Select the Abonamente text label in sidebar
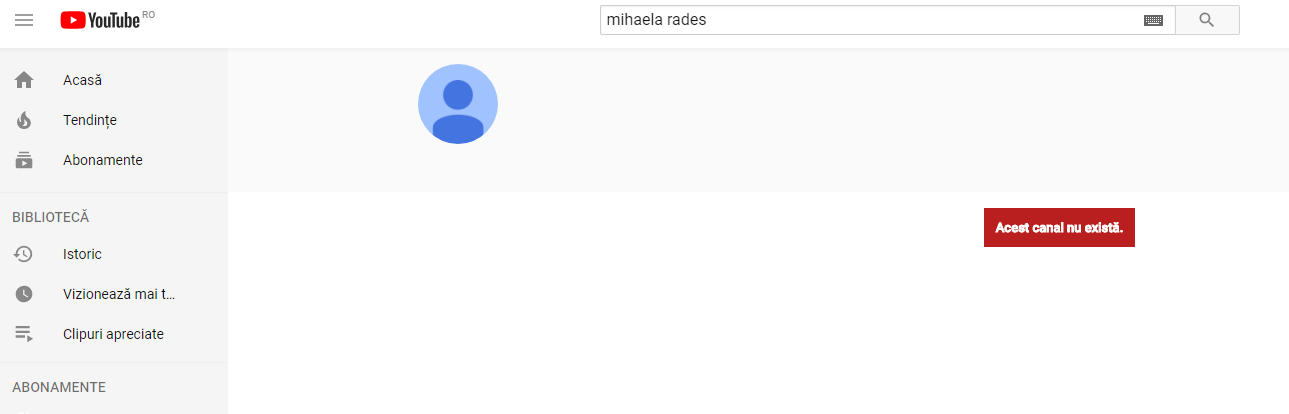1289x414 pixels. (x=103, y=160)
